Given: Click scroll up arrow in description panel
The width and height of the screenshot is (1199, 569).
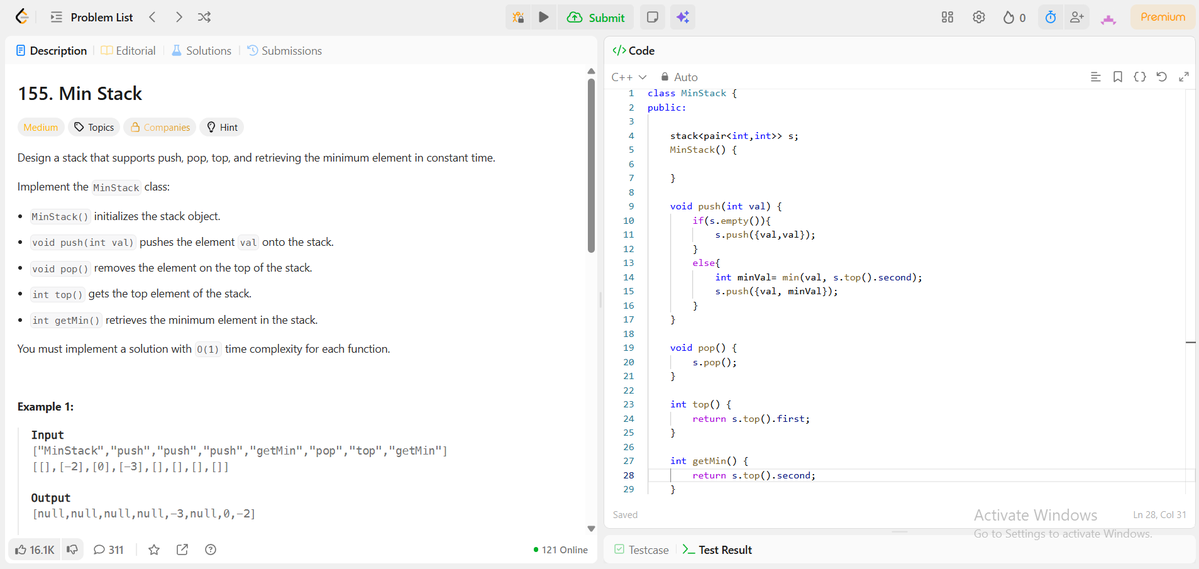Looking at the screenshot, I should [x=591, y=71].
